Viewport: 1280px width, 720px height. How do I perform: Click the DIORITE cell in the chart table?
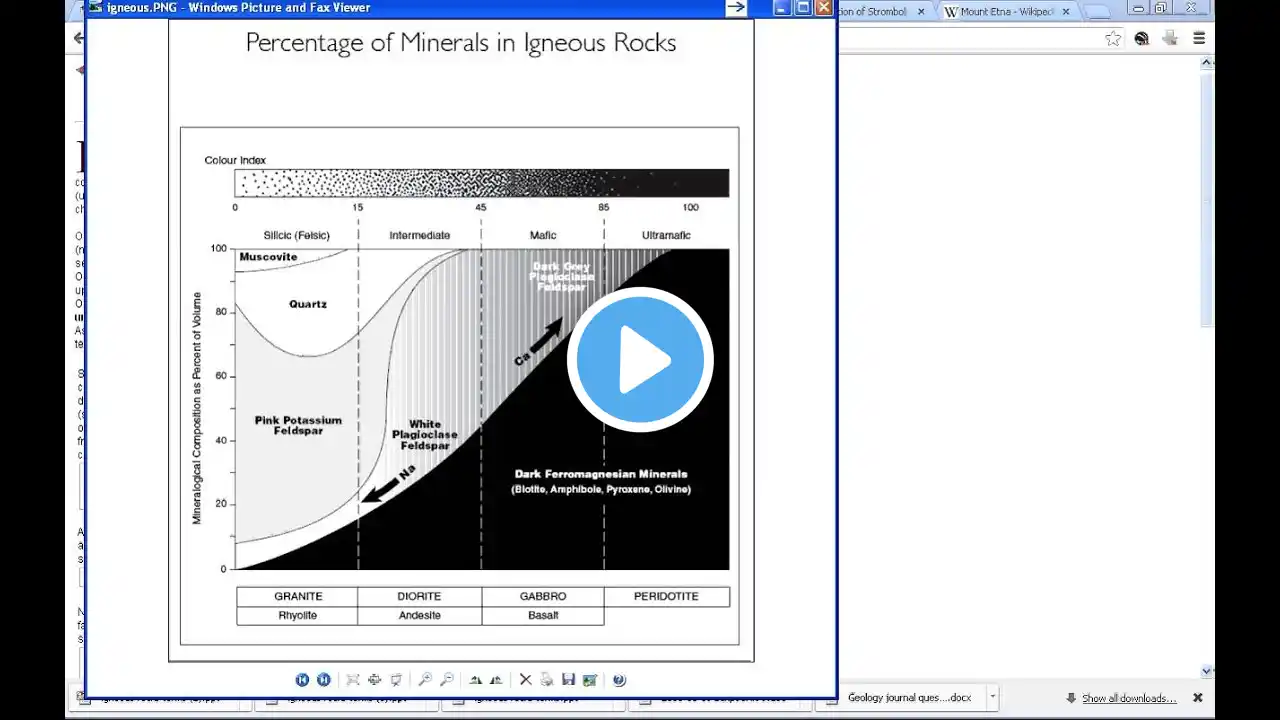(x=420, y=596)
